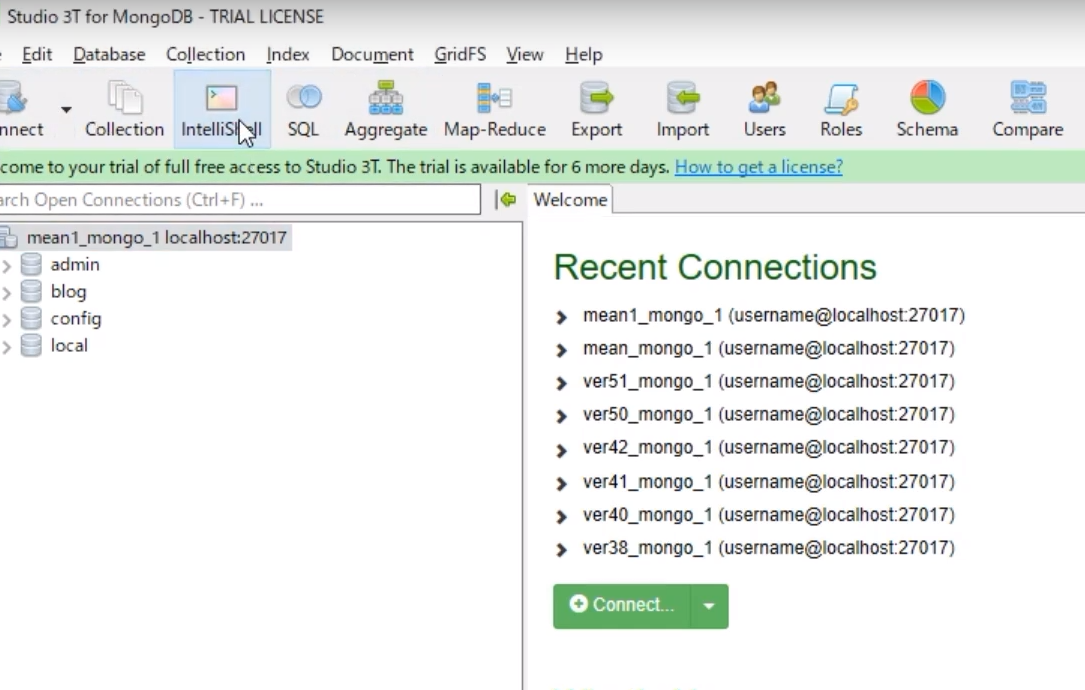Open the Users manager
This screenshot has height=690, width=1085.
[x=765, y=109]
